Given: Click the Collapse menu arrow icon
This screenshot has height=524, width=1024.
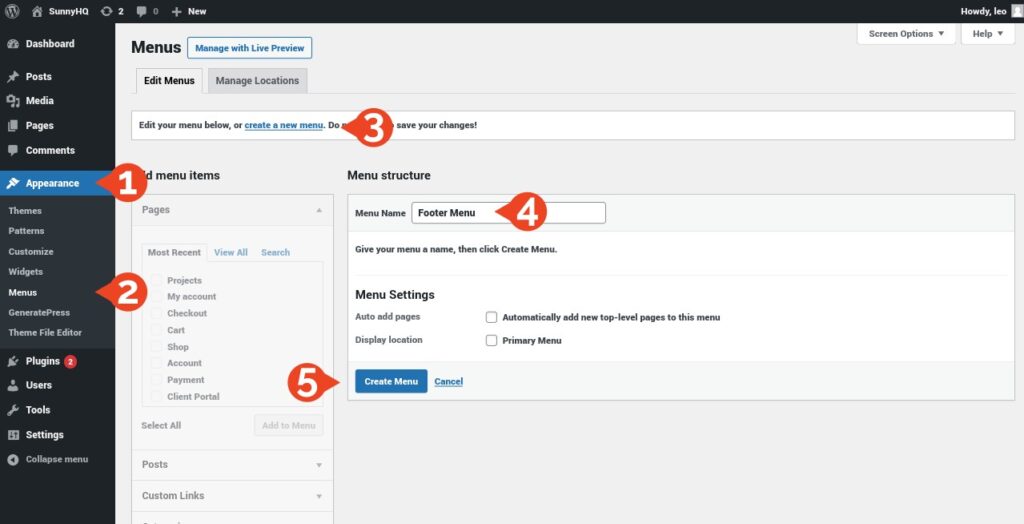Looking at the screenshot, I should tap(12, 459).
